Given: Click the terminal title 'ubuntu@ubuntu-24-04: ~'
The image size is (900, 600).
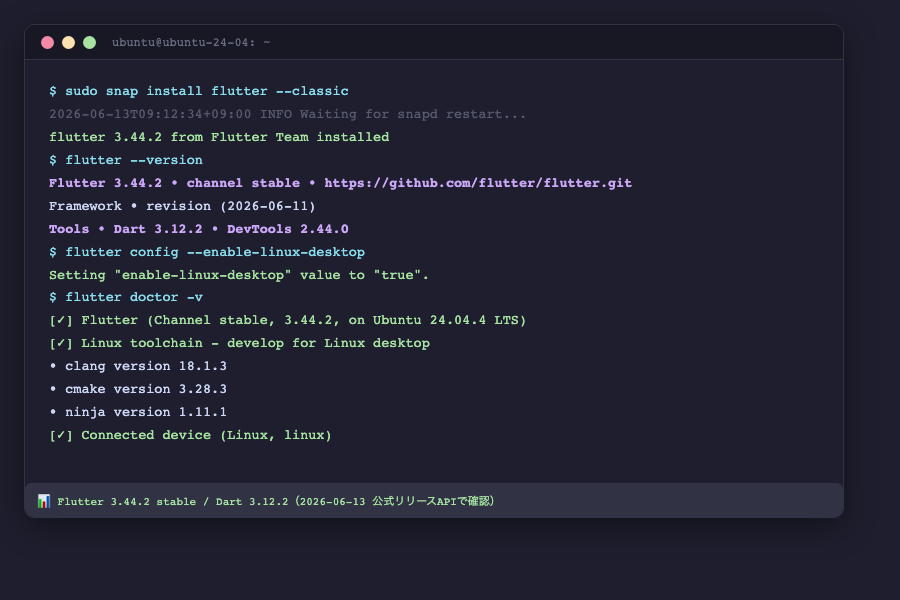Looking at the screenshot, I should (191, 42).
